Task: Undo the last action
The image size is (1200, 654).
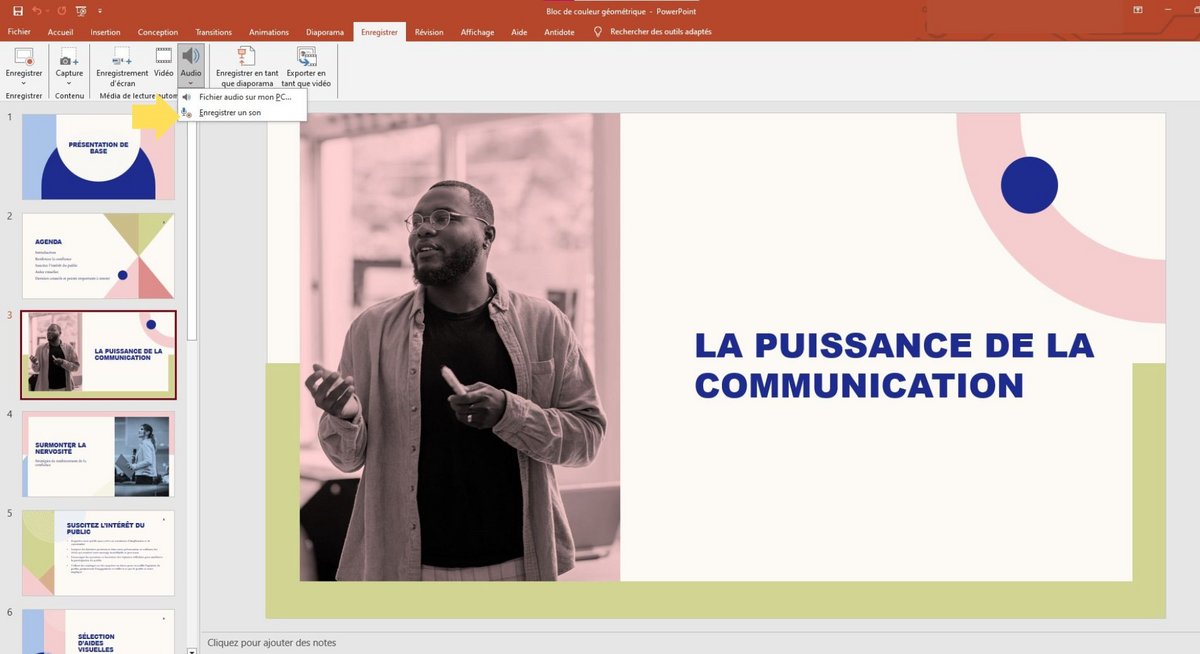Action: coord(37,11)
